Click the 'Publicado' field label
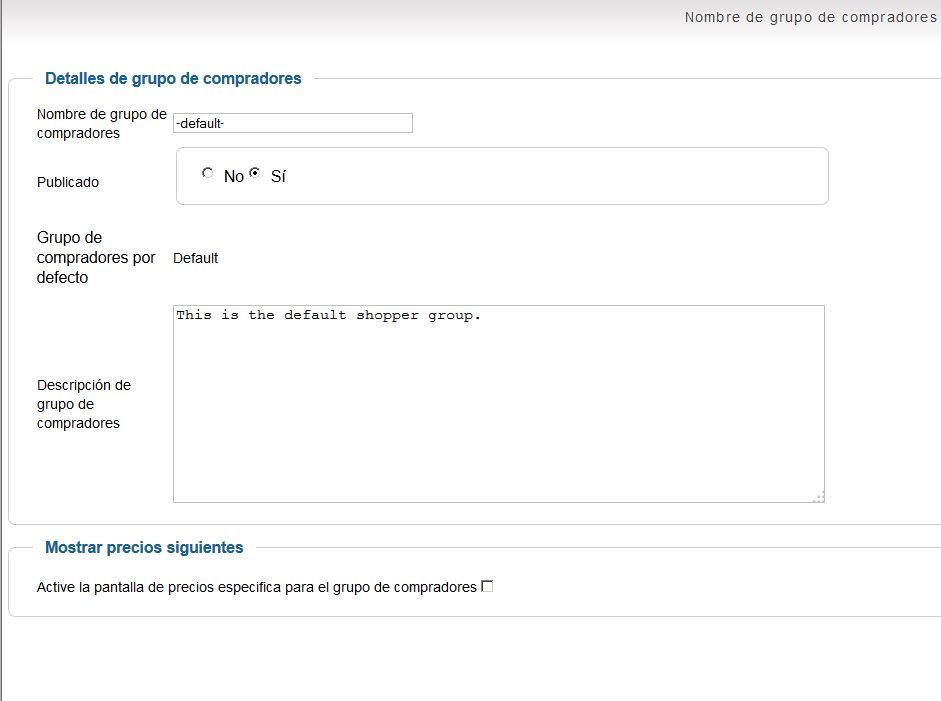This screenshot has height=701, width=941. pos(68,182)
